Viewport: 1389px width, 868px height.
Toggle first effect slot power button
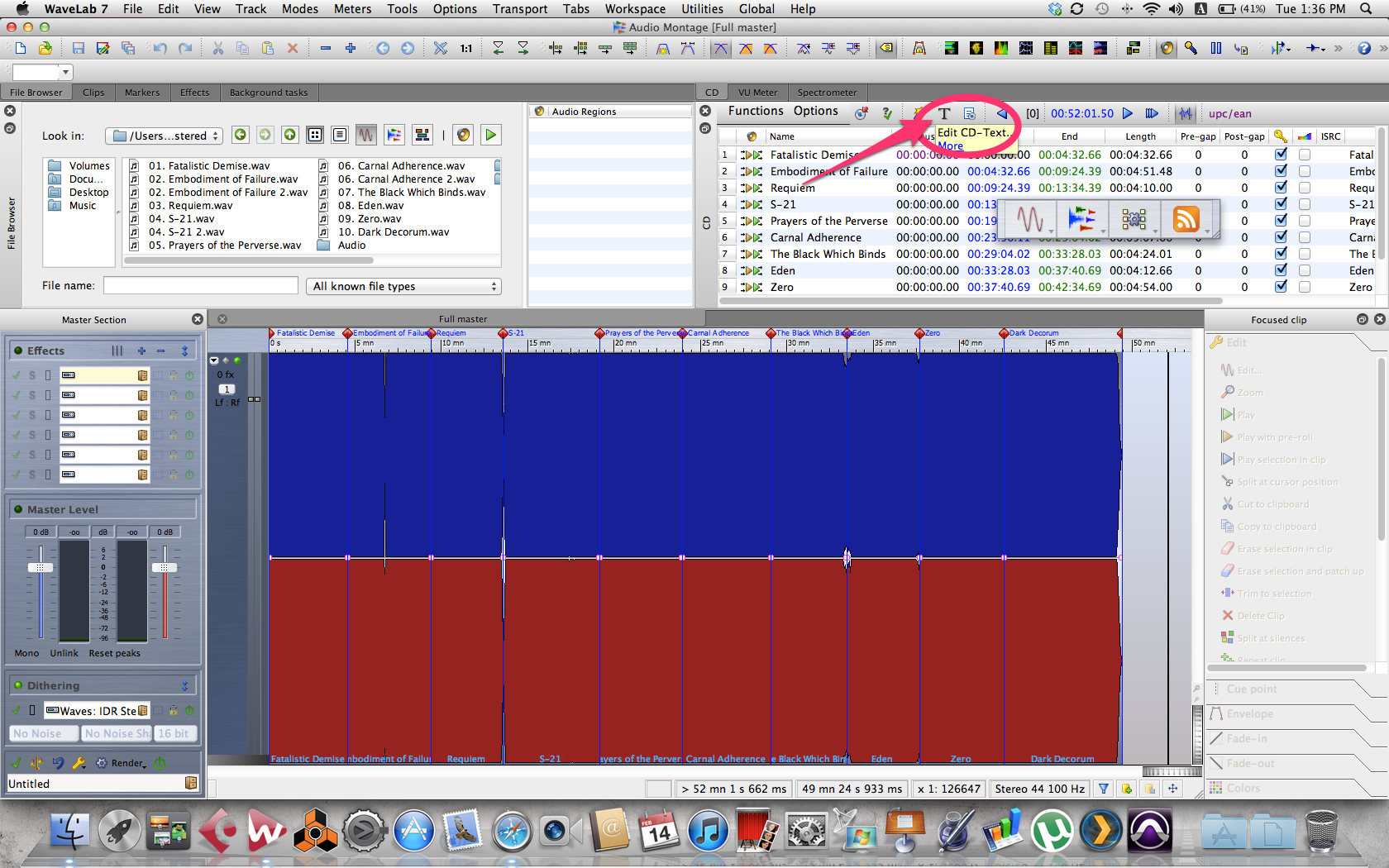click(x=189, y=375)
